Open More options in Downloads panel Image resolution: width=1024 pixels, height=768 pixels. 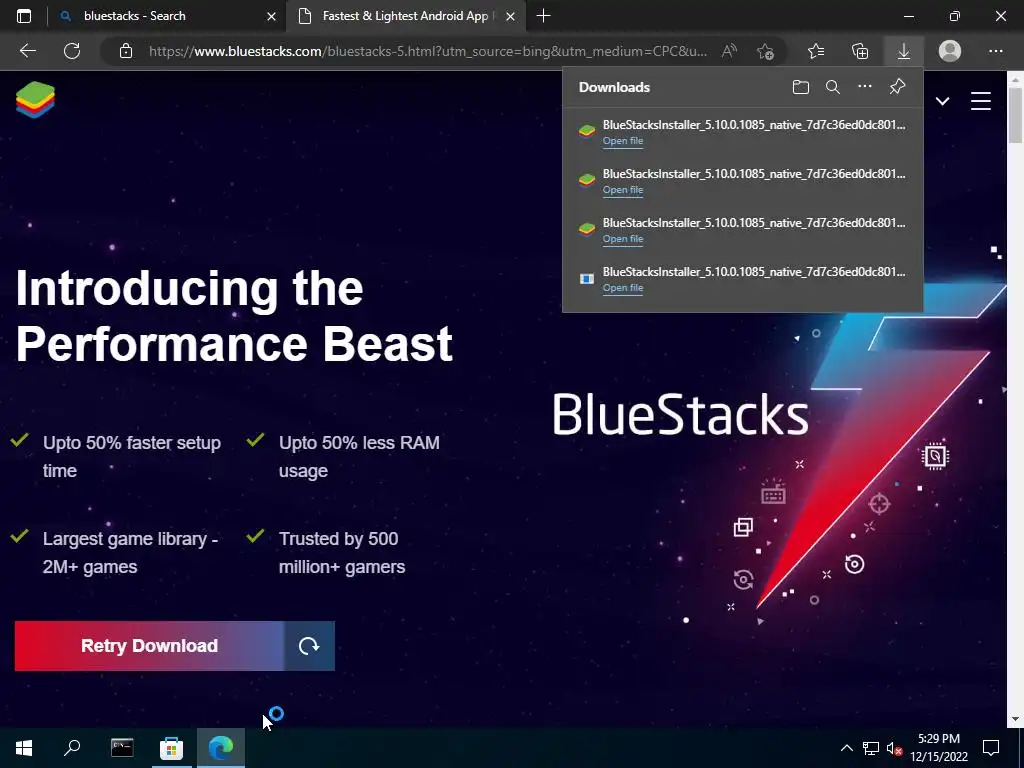(x=865, y=86)
